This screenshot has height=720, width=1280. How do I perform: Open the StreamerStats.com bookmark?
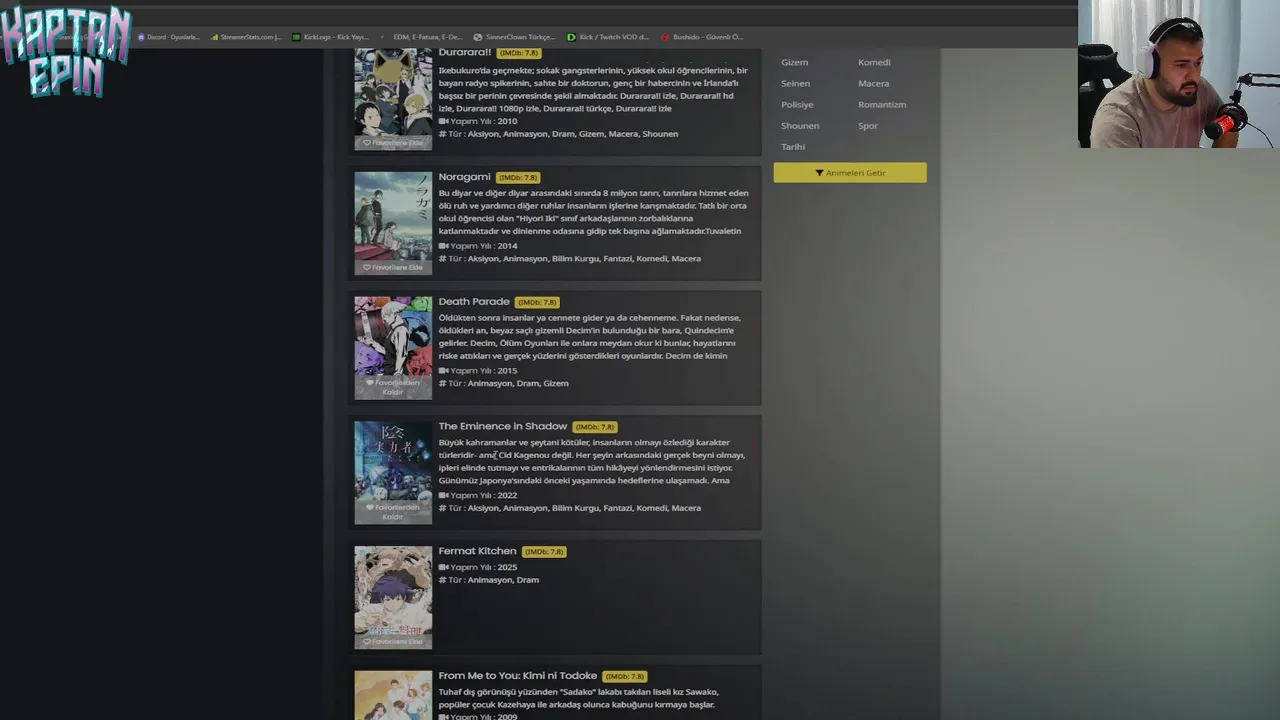point(246,37)
